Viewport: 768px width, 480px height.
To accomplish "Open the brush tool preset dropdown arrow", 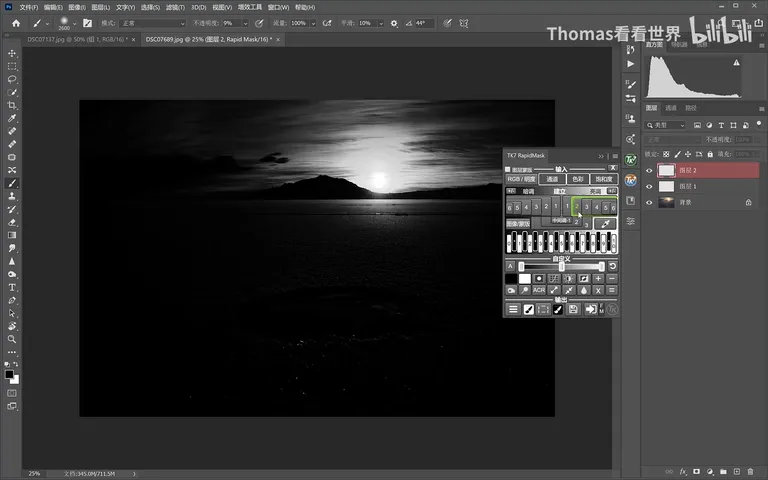I will point(47,24).
